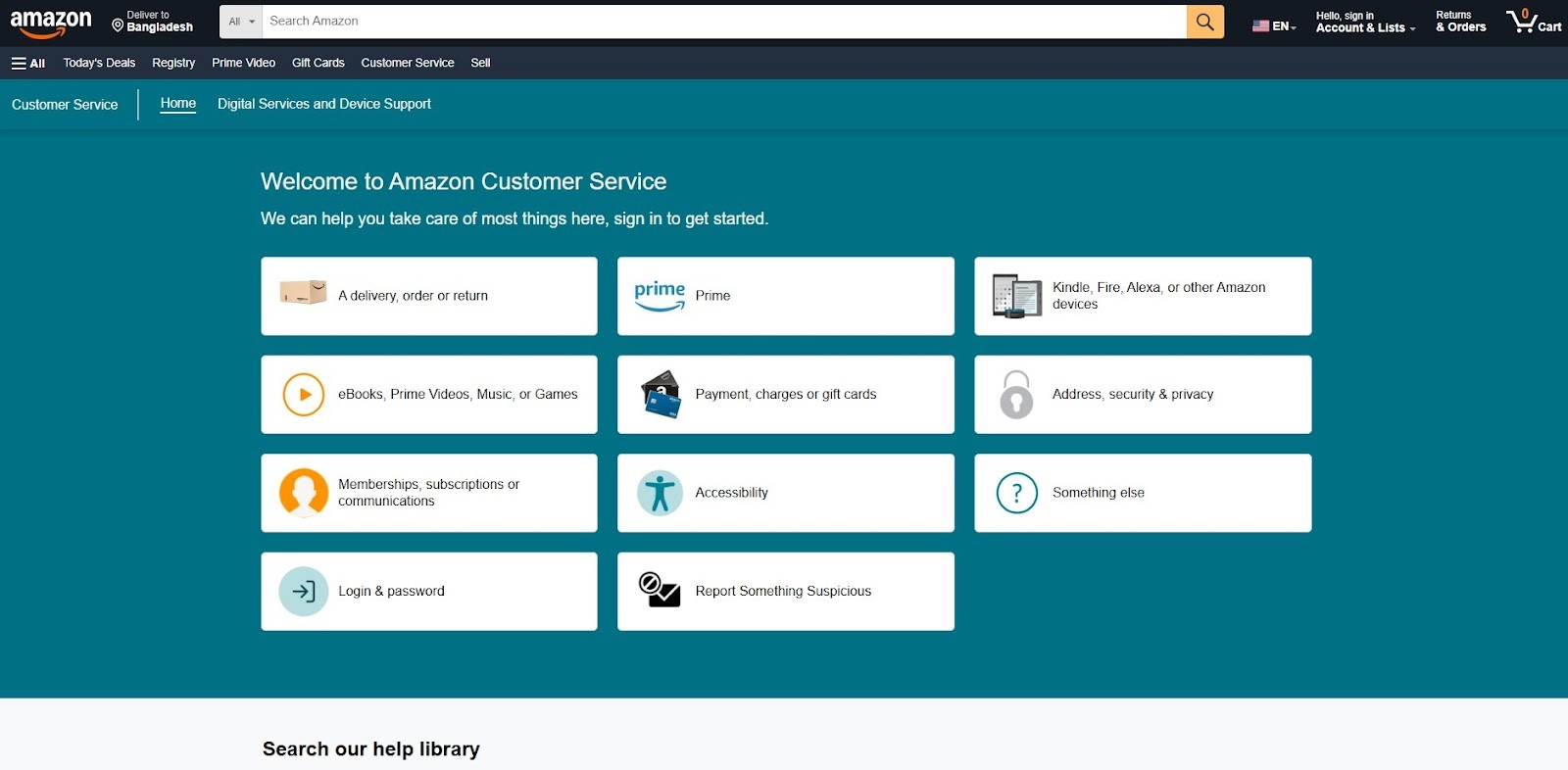Select Report Something Suspicious text
Viewport: 1568px width, 770px height.
pos(783,591)
